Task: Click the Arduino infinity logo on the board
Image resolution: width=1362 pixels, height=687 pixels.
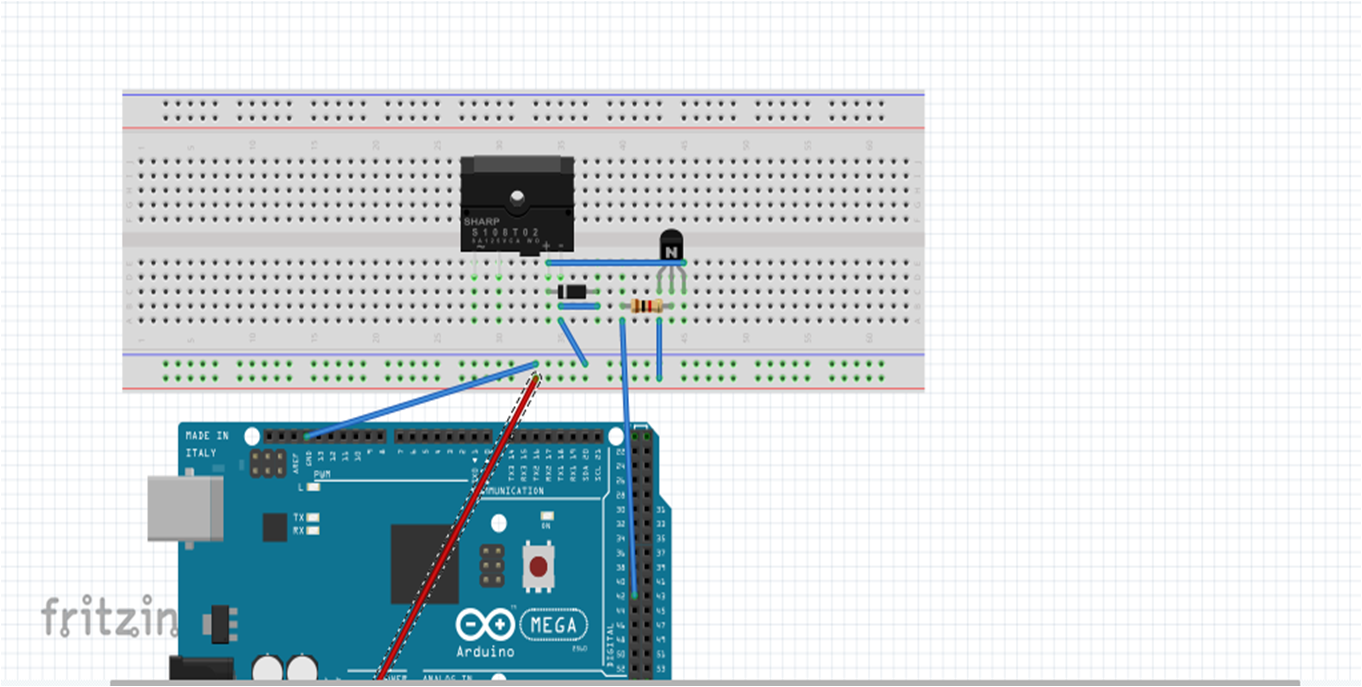Action: pos(485,622)
